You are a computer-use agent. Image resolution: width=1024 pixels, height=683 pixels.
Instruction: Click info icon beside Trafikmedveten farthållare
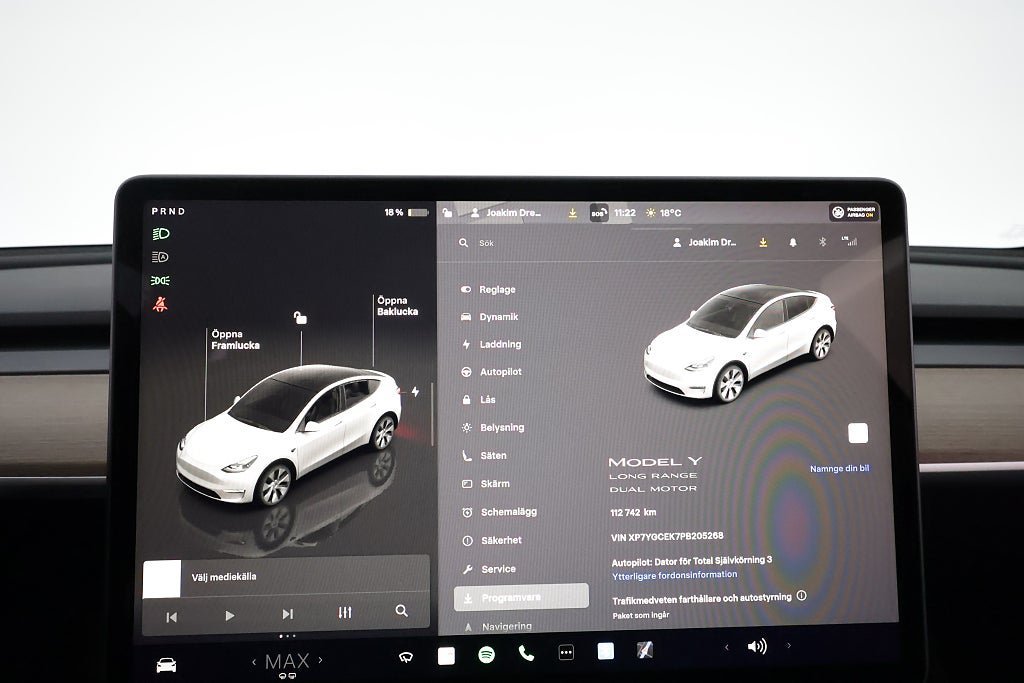[x=801, y=596]
